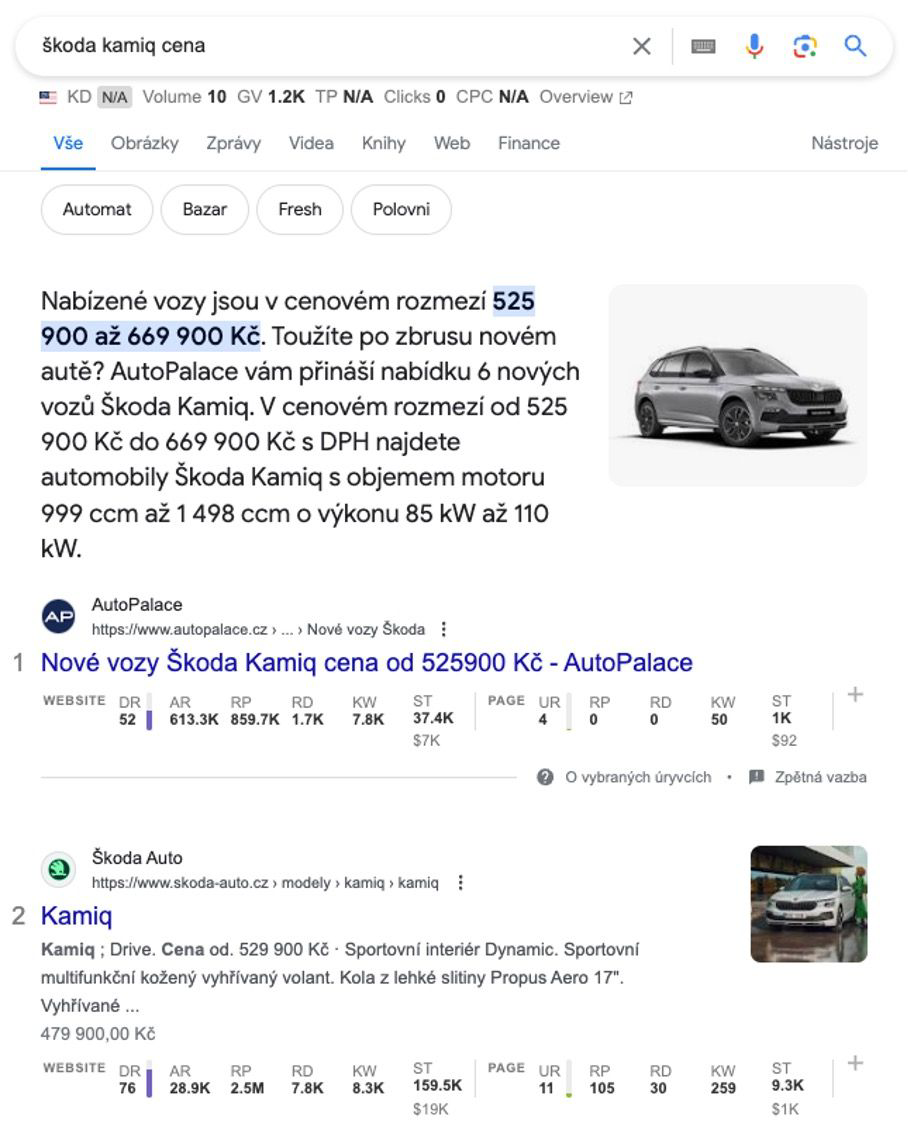Open the on-screen keyboard input tool
Viewport: 908px width, 1138px height.
(x=703, y=46)
